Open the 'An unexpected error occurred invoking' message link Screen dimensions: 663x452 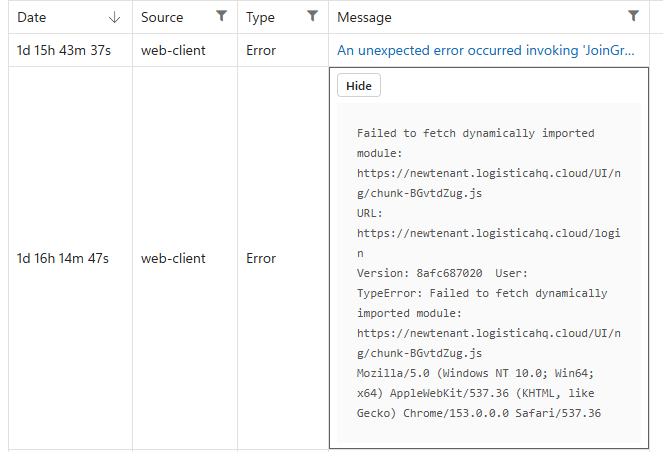(485, 50)
